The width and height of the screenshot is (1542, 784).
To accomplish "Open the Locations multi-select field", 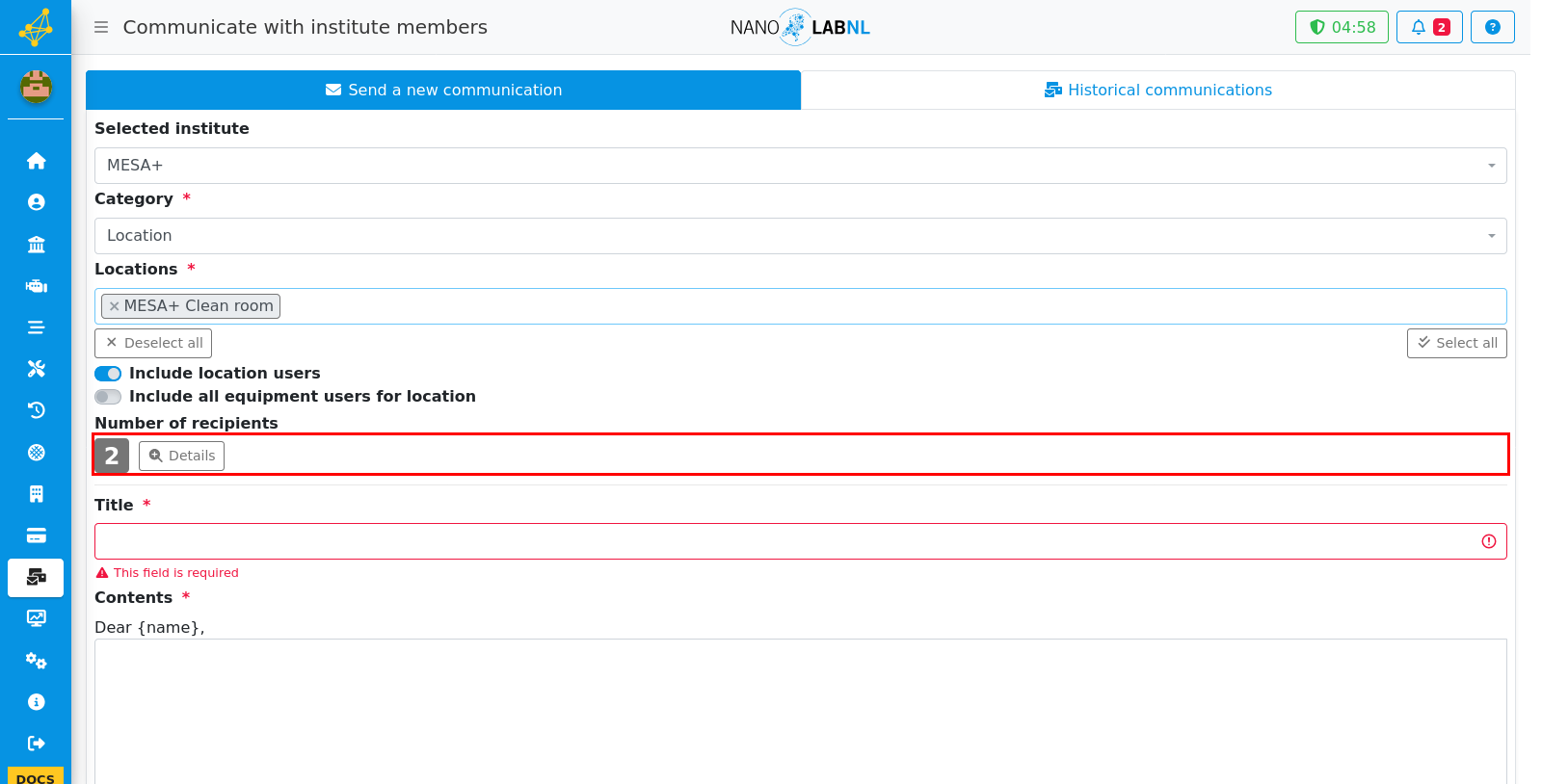I will coord(800,306).
